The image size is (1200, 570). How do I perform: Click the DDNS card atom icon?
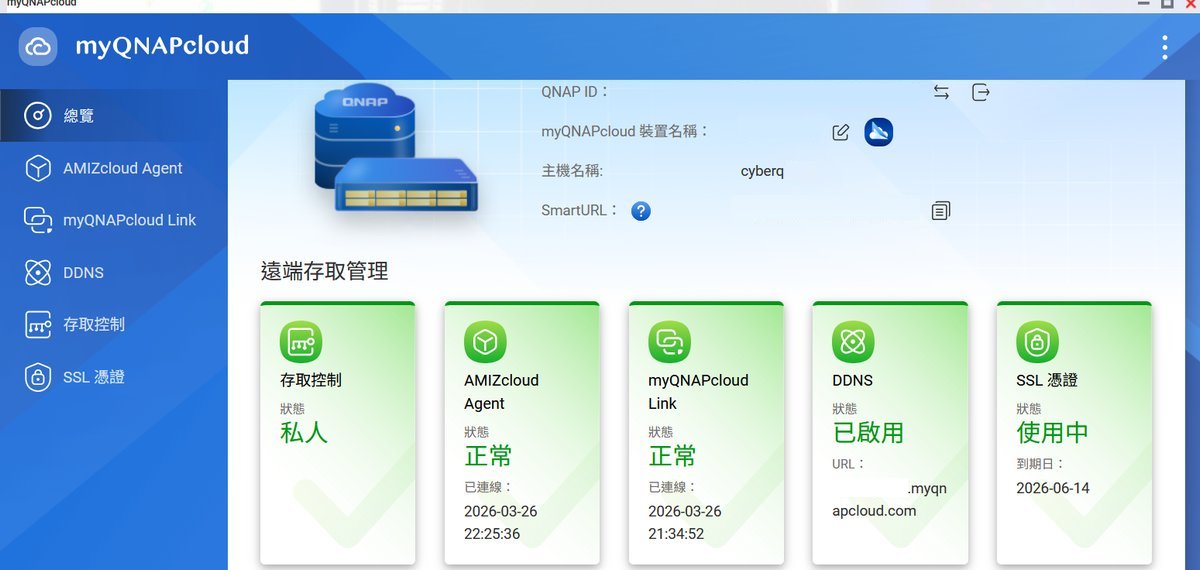853,343
